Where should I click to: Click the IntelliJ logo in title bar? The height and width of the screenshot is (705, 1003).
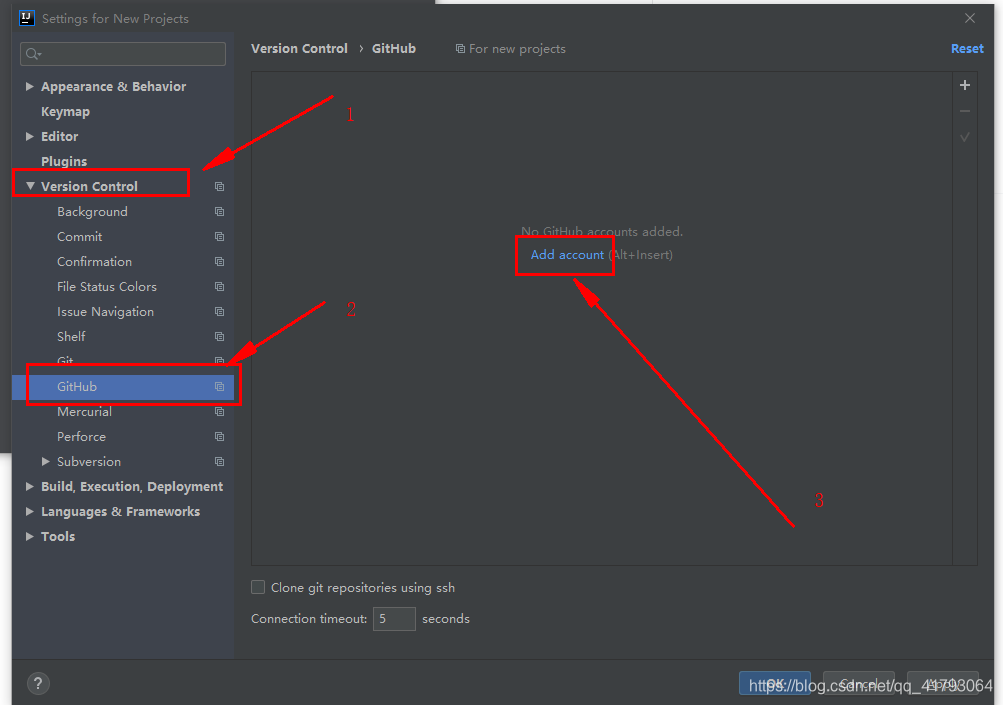click(27, 18)
